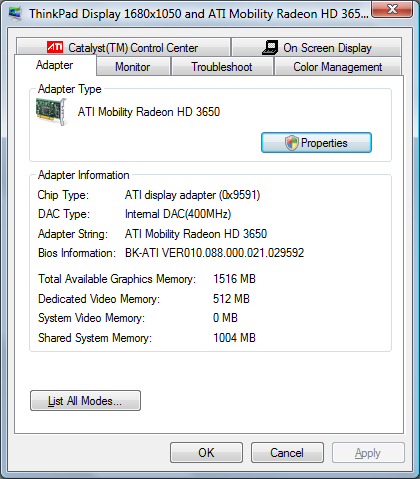The width and height of the screenshot is (420, 479).
Task: Click the Cancel button
Action: [x=287, y=453]
